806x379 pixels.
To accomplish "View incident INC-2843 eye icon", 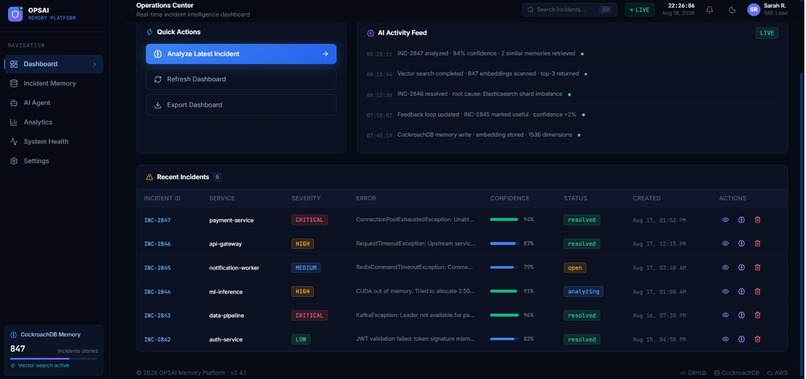I will [x=725, y=315].
